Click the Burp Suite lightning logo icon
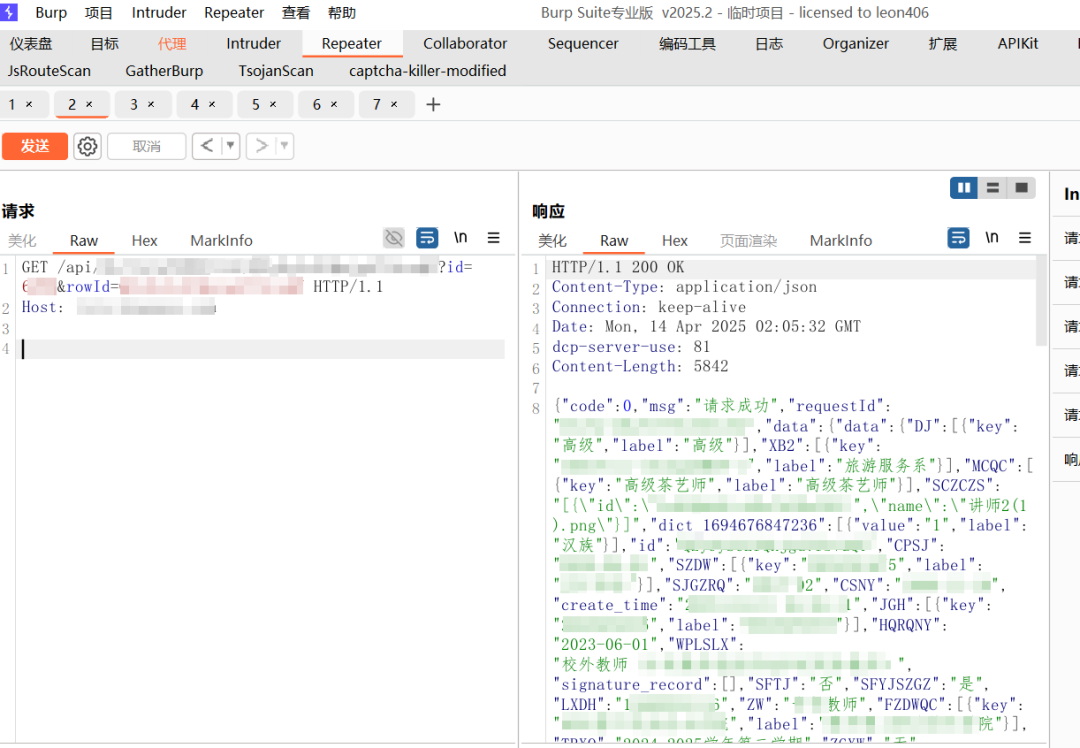Screen dimensions: 1080x748 pyautogui.click(x=9, y=12)
